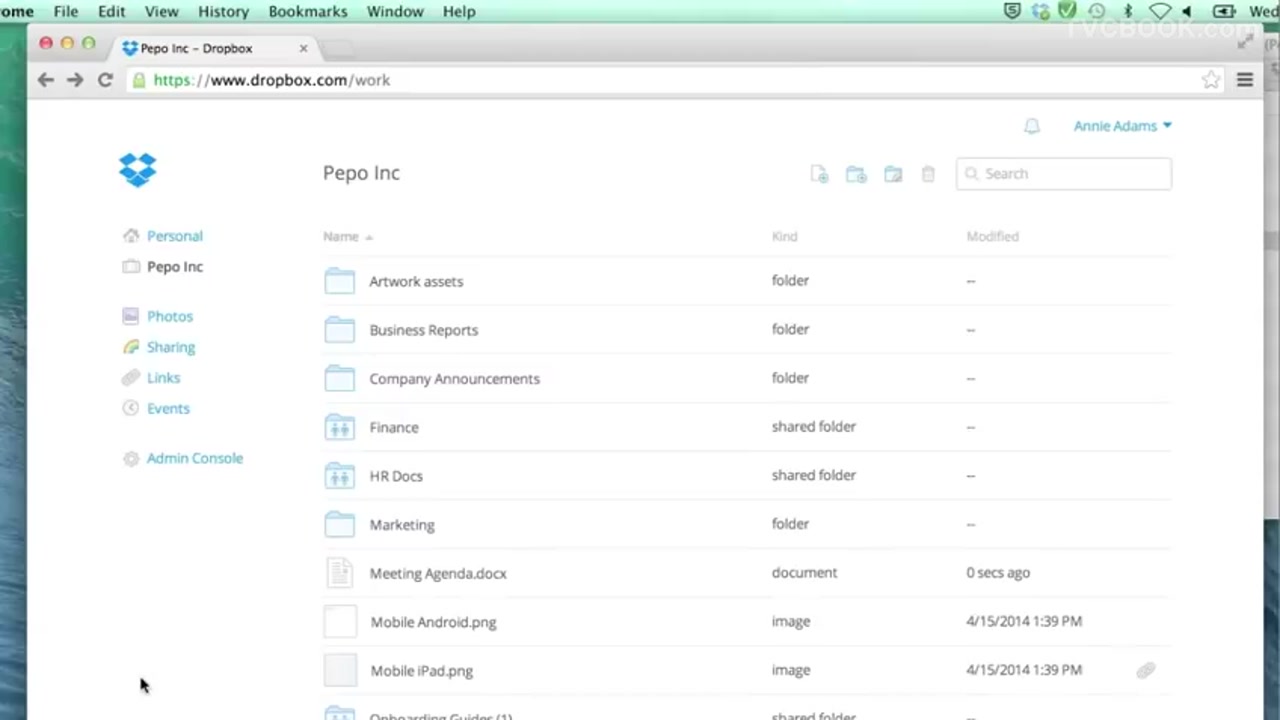1280x720 pixels.
Task: Click the Events clock icon
Action: point(131,408)
